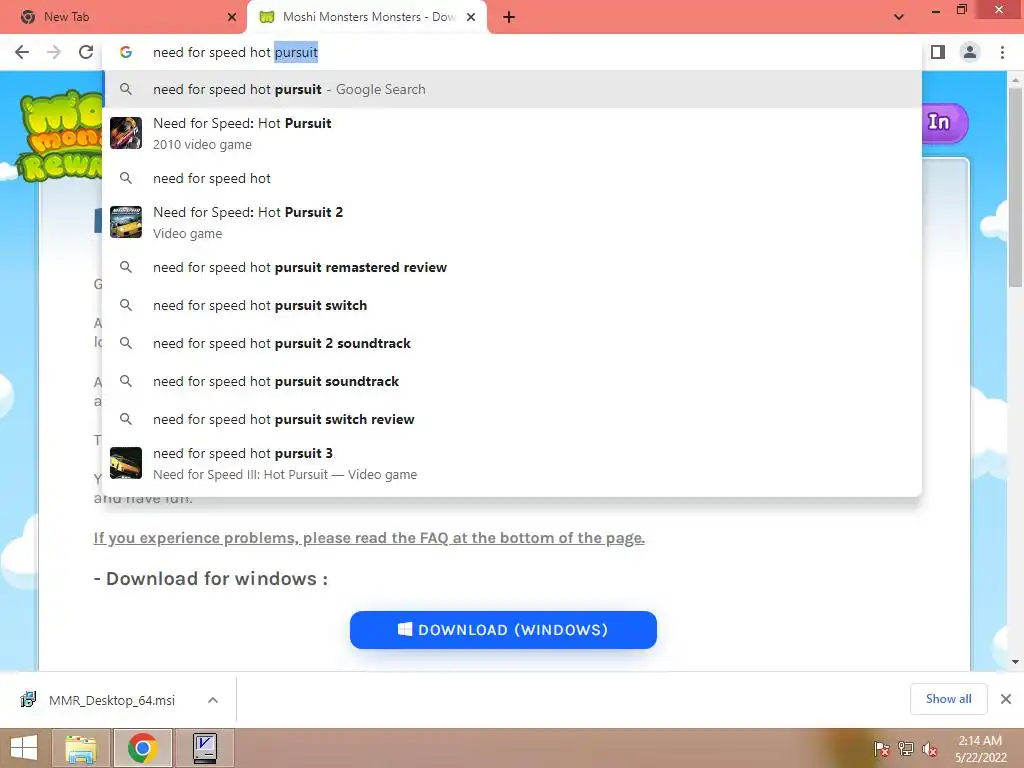Open the Chrome profile avatar icon

click(970, 52)
